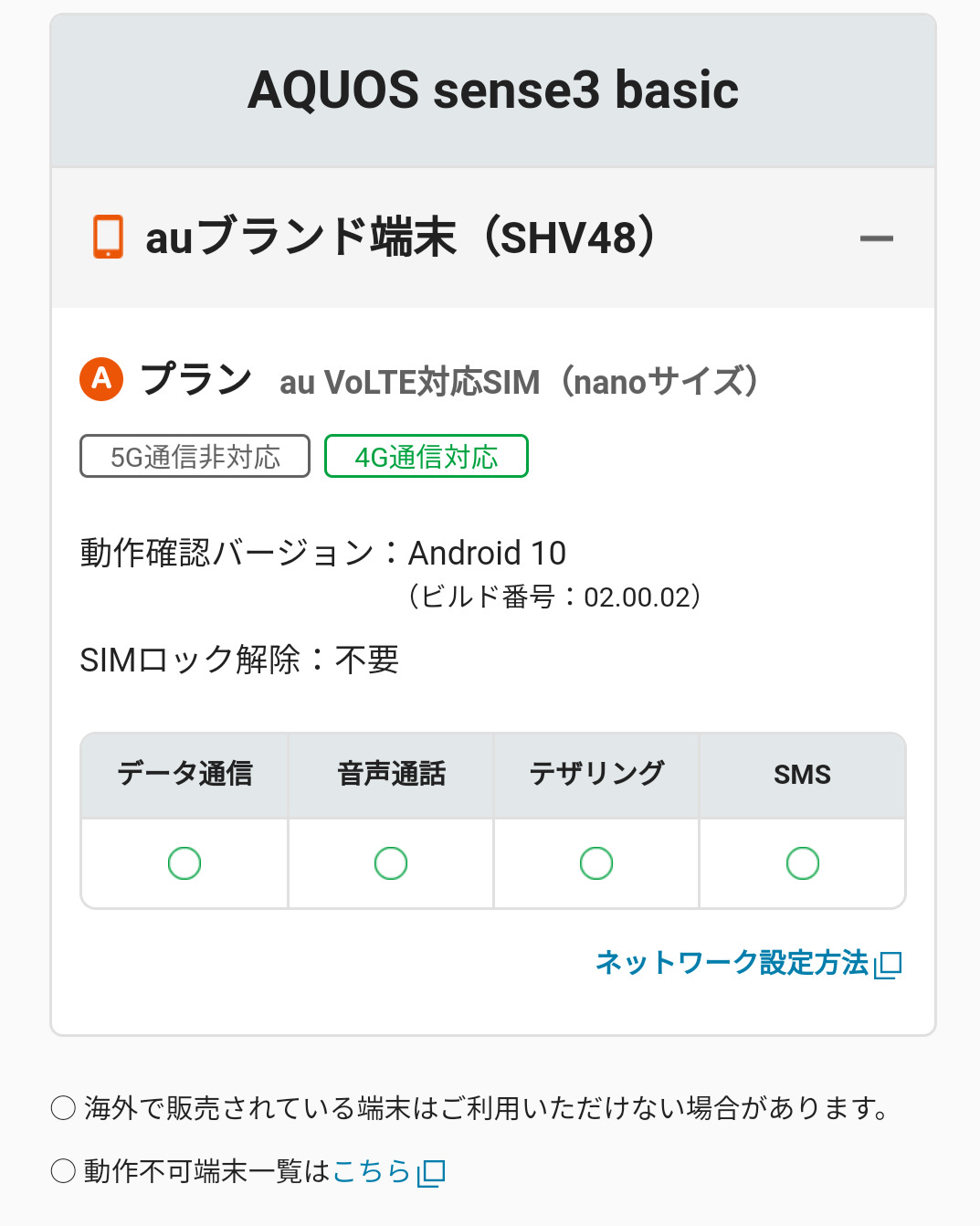This screenshot has width=980, height=1226.
Task: Click the au VoLTE対応SIM plan text
Action: click(x=519, y=382)
